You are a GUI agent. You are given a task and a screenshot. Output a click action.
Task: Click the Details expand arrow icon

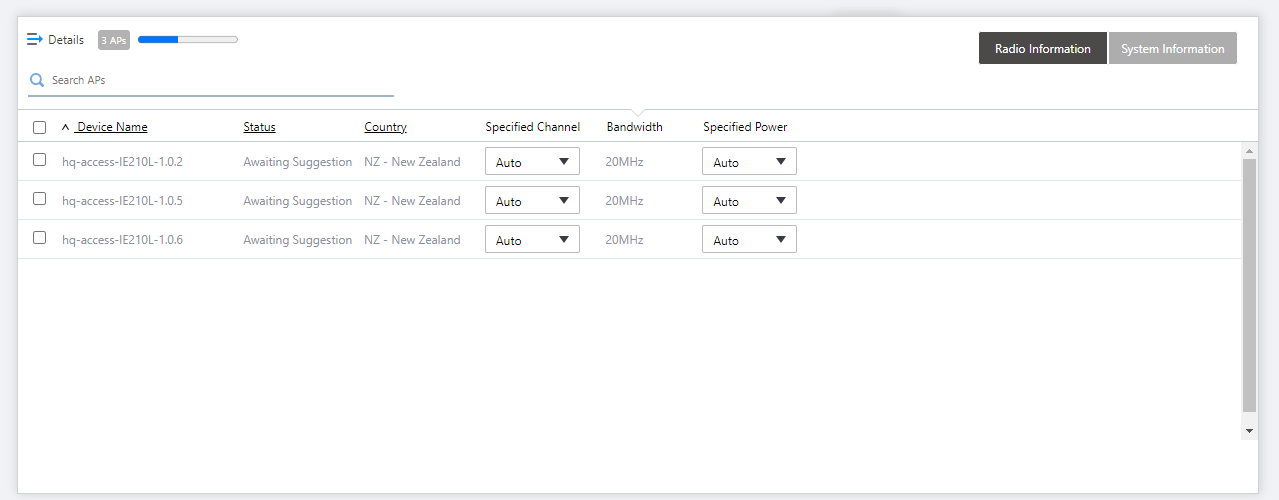click(34, 40)
